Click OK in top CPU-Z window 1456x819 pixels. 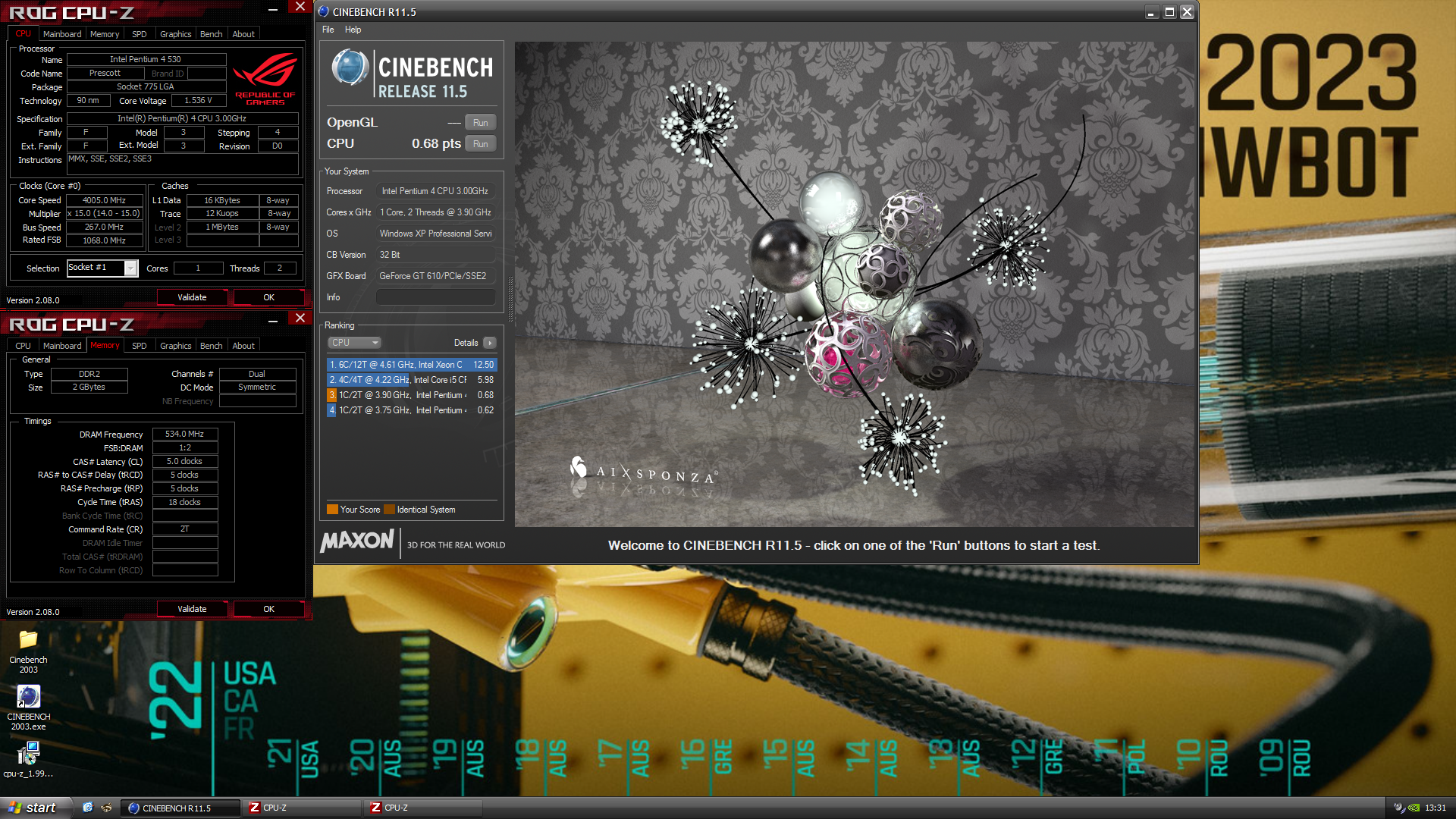(268, 297)
